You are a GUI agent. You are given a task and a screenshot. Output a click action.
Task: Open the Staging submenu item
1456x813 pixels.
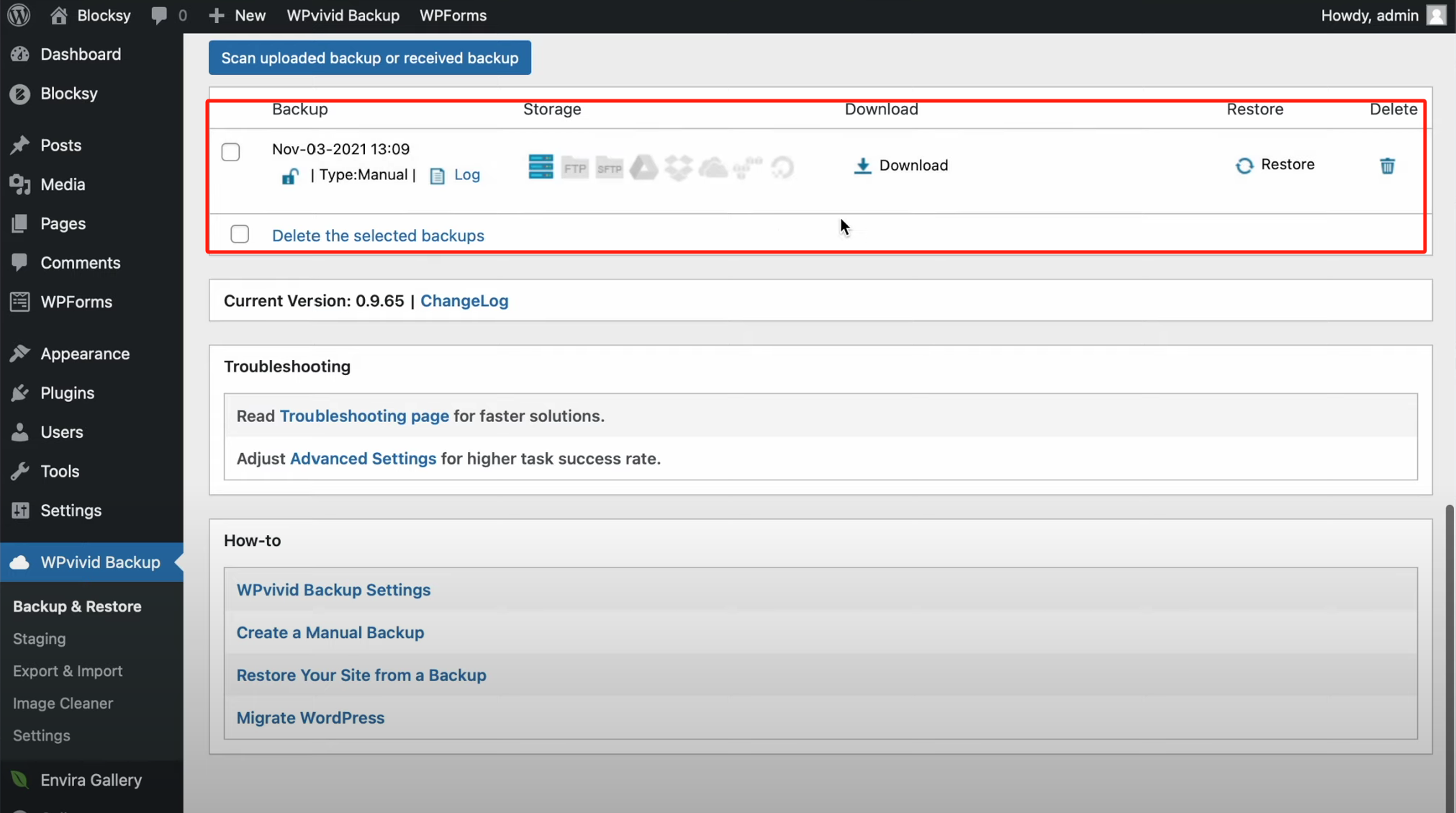tap(39, 639)
